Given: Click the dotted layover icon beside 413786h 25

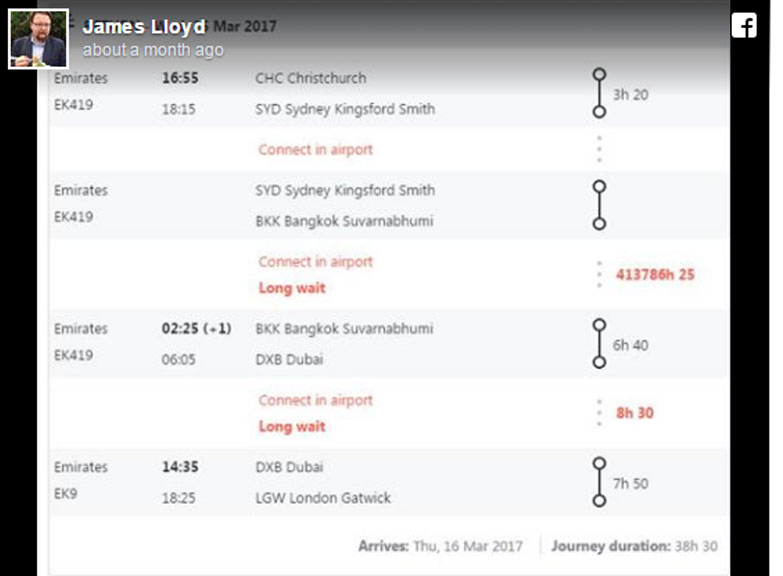Looking at the screenshot, I should 599,274.
